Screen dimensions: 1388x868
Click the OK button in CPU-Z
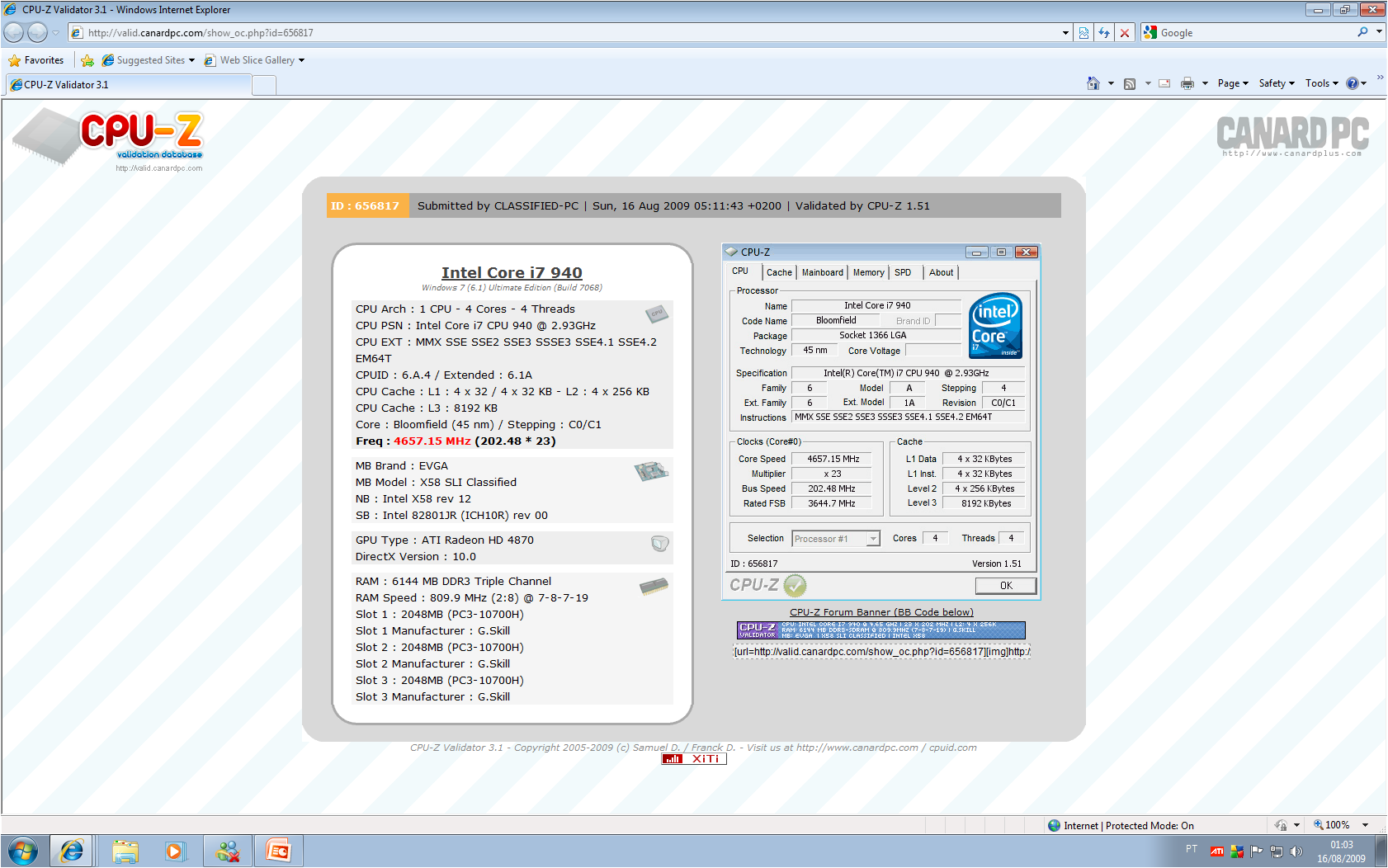pyautogui.click(x=1006, y=586)
